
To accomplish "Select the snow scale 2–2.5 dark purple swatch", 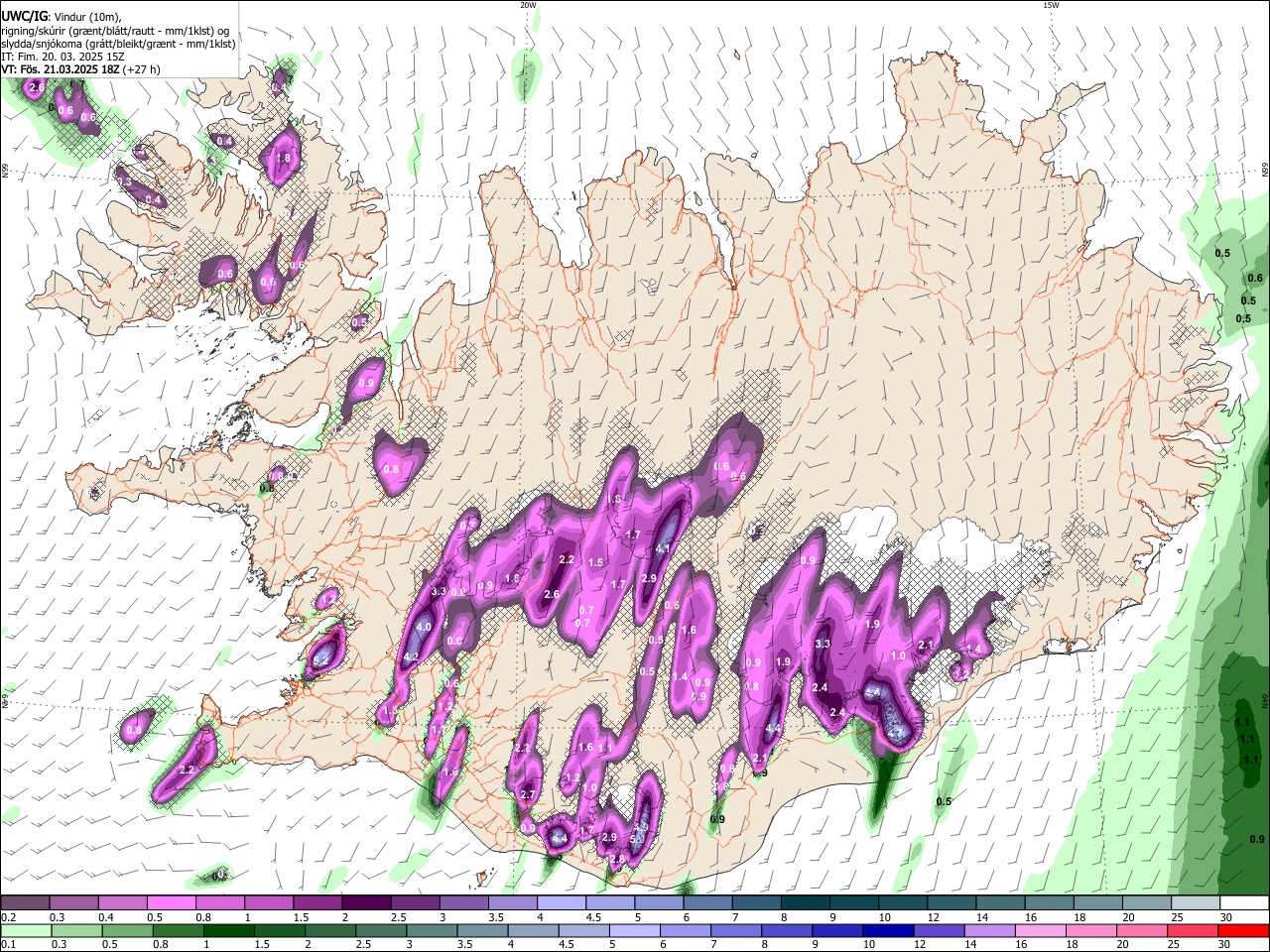I will pos(366,902).
